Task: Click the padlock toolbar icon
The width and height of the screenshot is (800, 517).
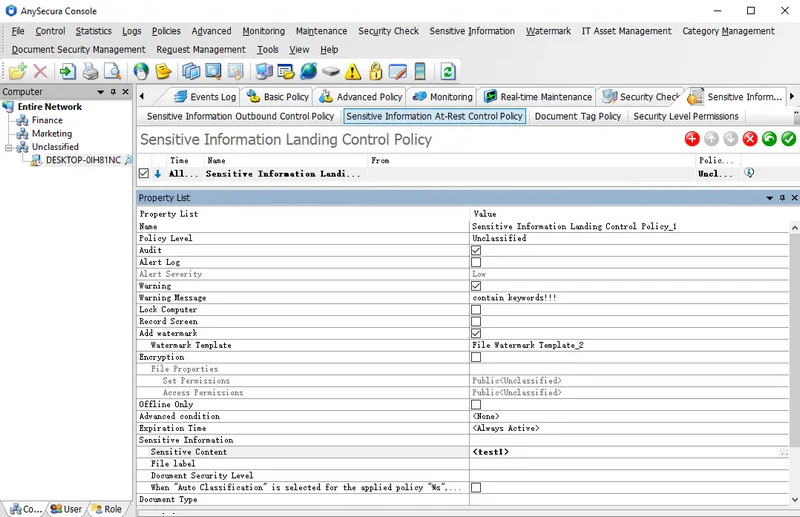Action: (x=376, y=71)
